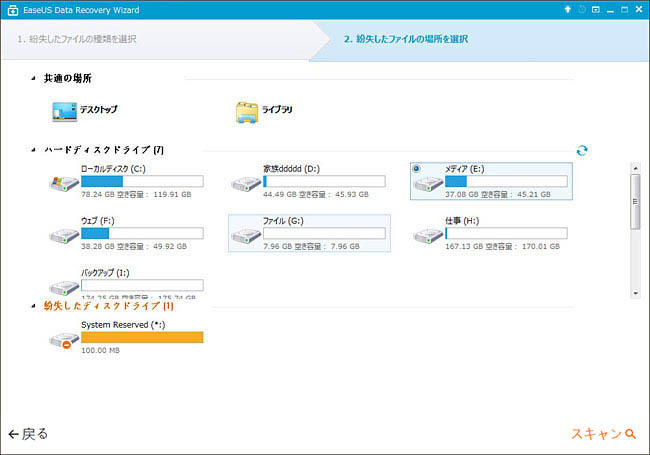Click the デスクトップ text label
This screenshot has height=455, width=650.
[99, 109]
